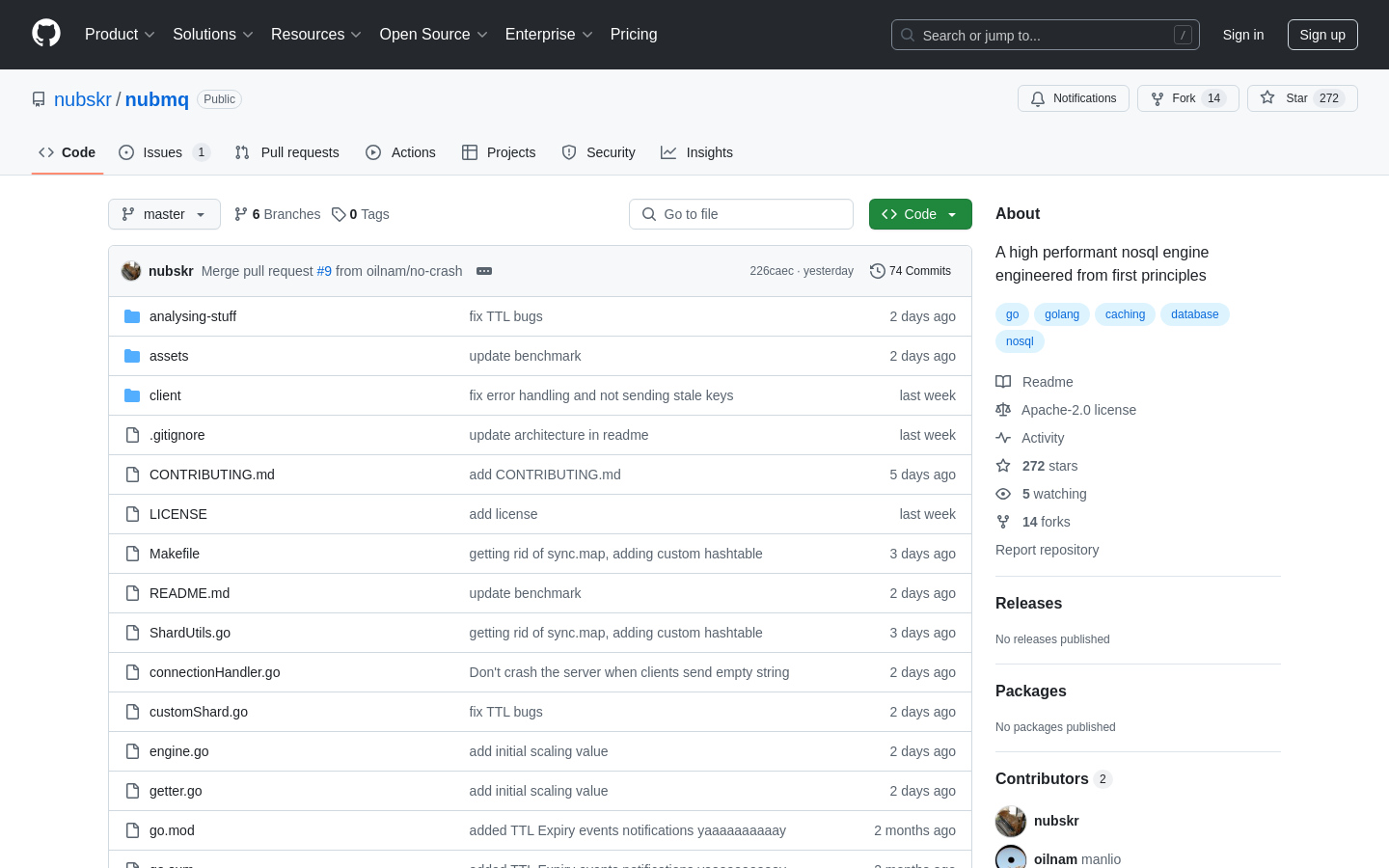Open the master branch selector
Viewport: 1389px width, 868px height.
pyautogui.click(x=164, y=214)
